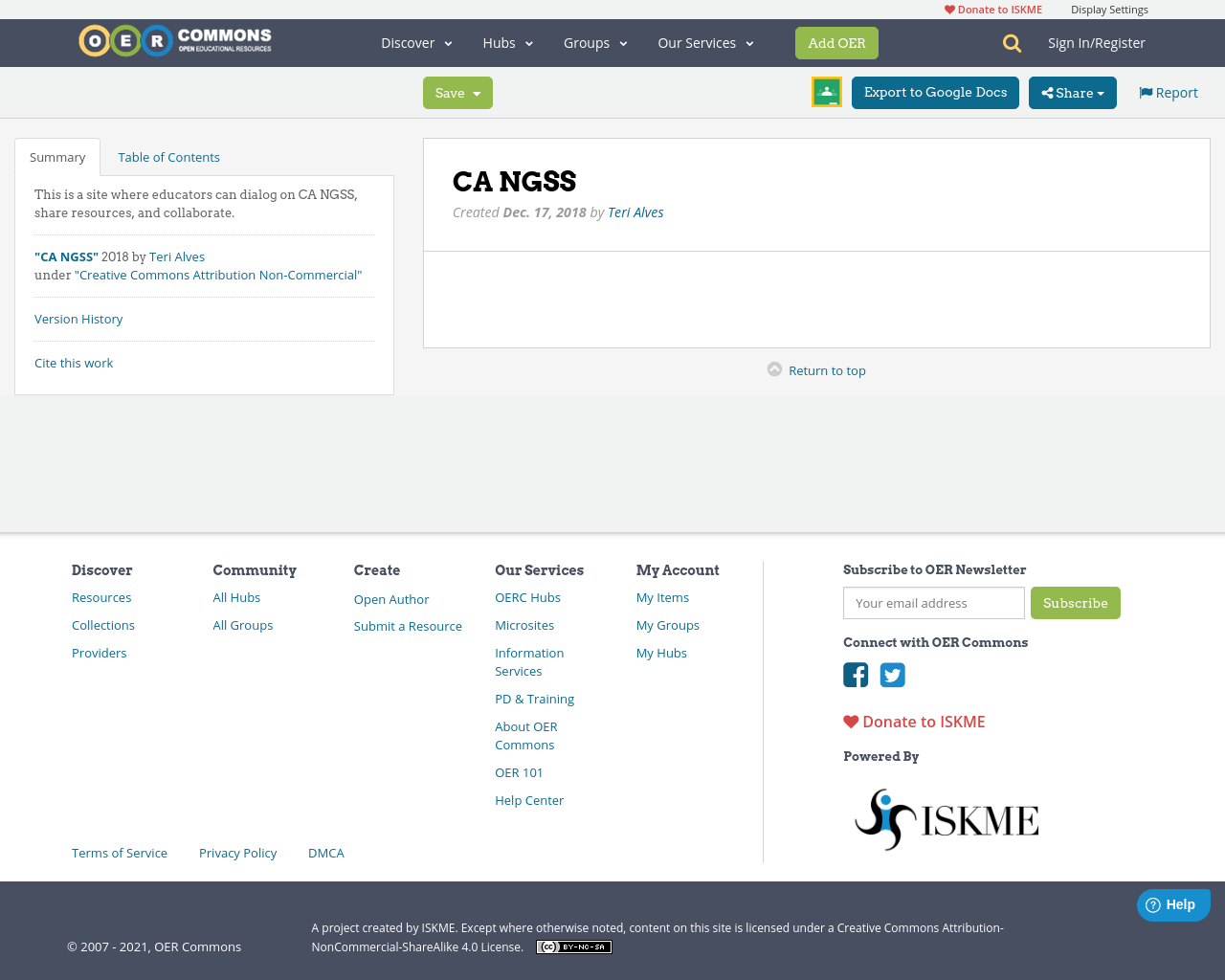1225x980 pixels.
Task: Click the newsletter email address field
Action: (933, 603)
